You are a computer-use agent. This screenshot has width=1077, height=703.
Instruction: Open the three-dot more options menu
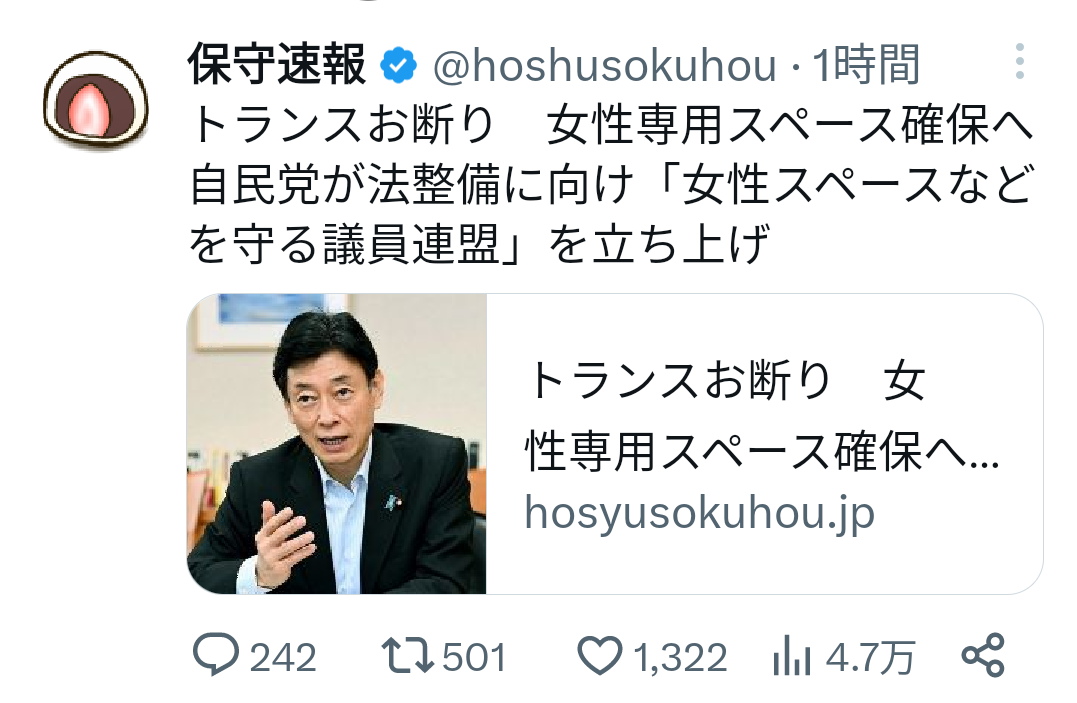pyautogui.click(x=1020, y=62)
